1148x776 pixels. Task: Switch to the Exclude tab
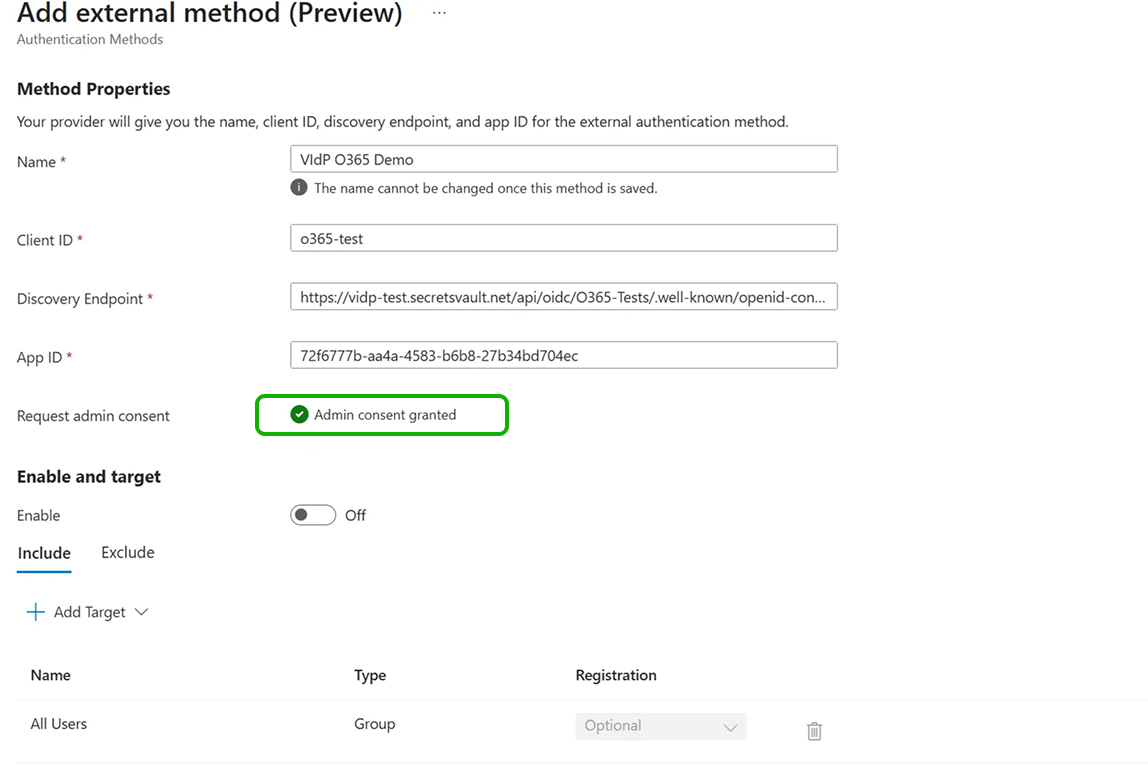tap(128, 553)
